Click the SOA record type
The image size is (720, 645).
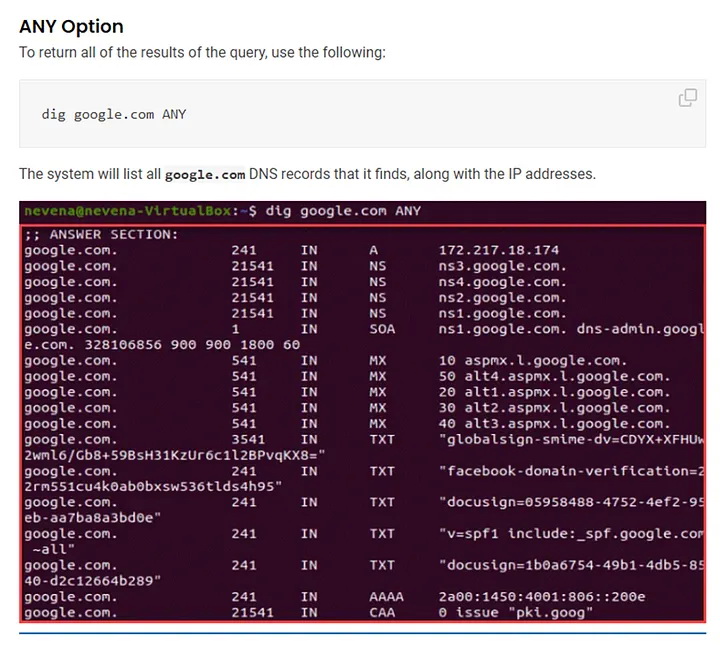coord(382,329)
